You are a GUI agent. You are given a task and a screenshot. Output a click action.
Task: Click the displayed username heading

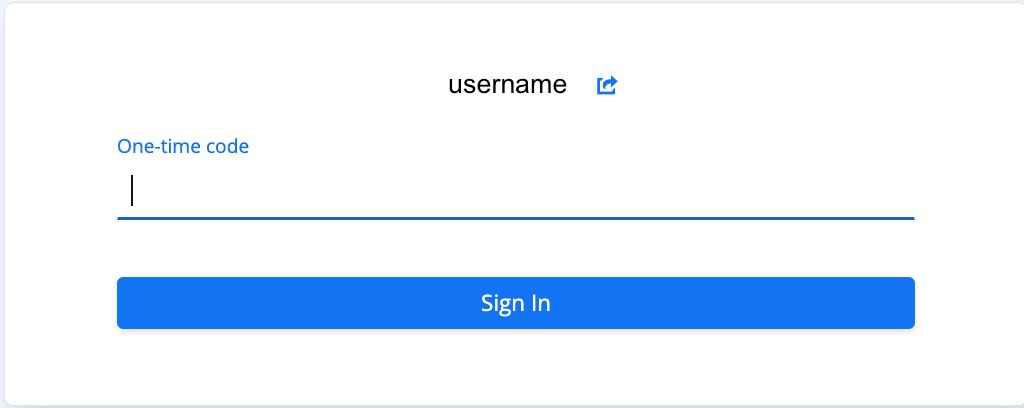tap(507, 85)
